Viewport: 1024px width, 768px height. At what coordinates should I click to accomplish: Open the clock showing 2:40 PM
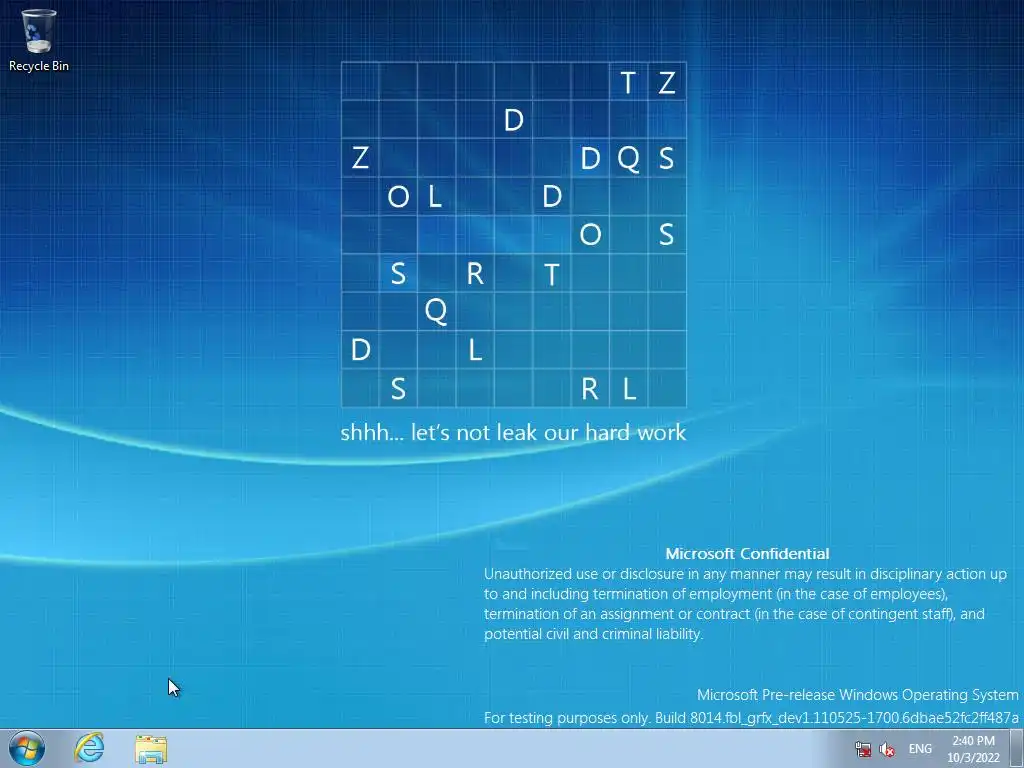click(974, 749)
